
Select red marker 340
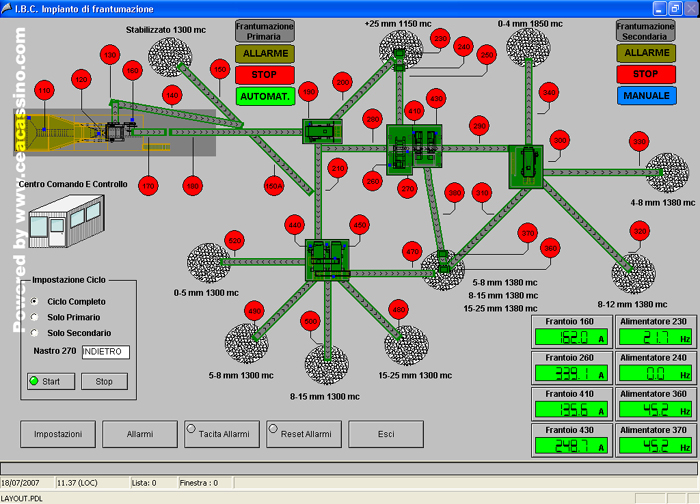(x=549, y=92)
